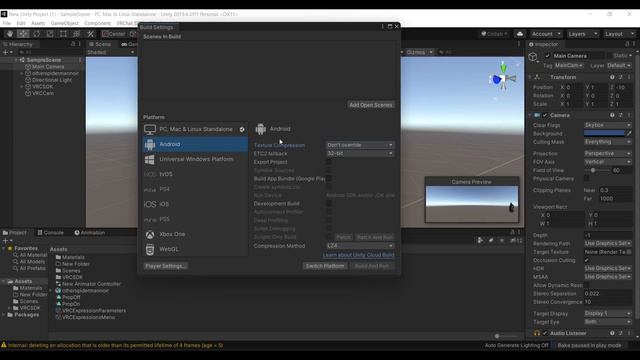This screenshot has height=360, width=640.
Task: Toggle the Static checkbox in Inspector
Action: [x=609, y=56]
